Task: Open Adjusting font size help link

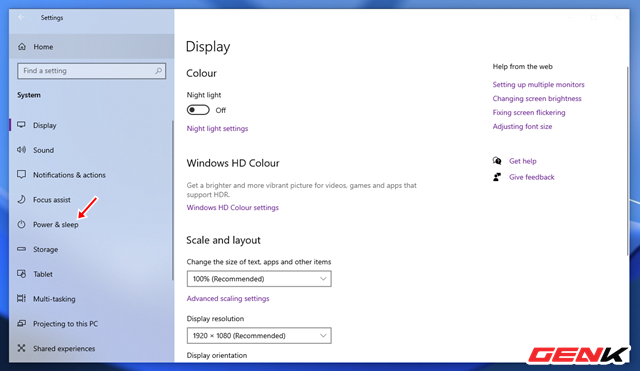Action: coord(522,126)
